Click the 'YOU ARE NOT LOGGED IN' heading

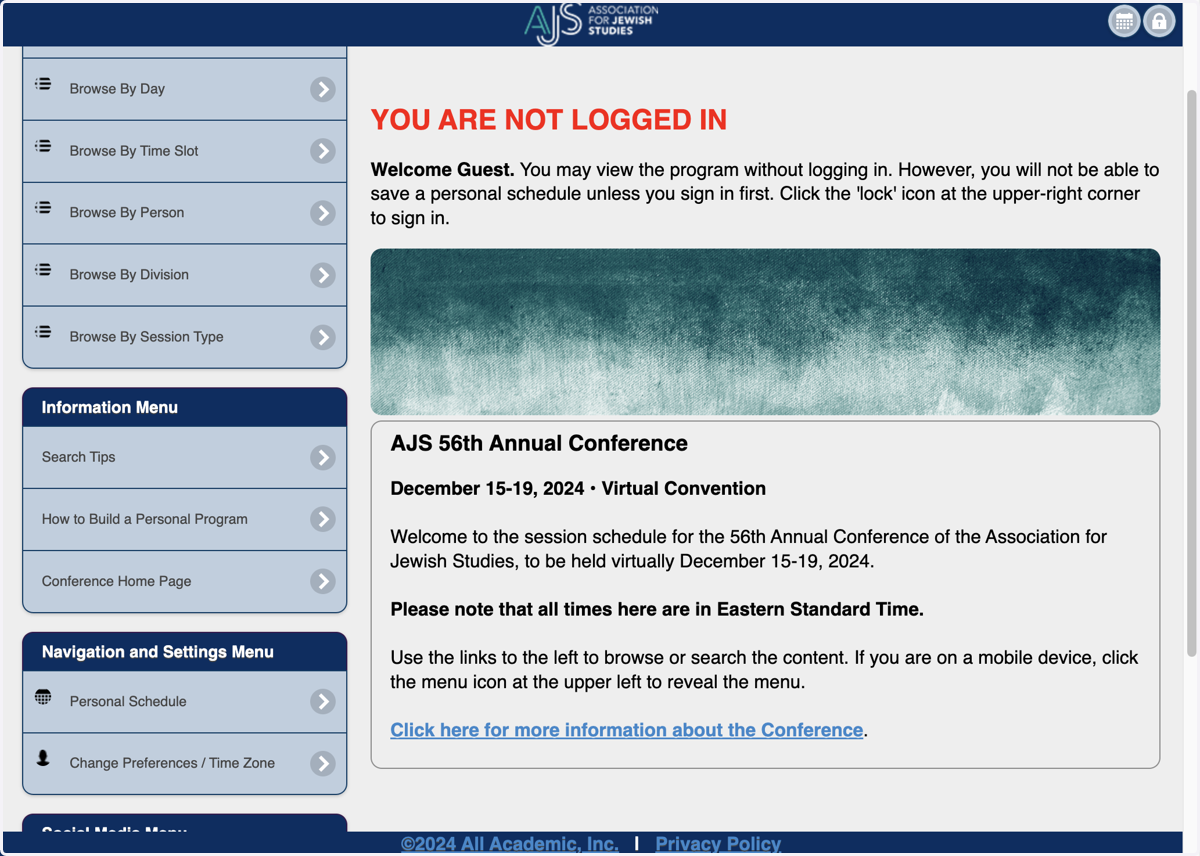[549, 120]
